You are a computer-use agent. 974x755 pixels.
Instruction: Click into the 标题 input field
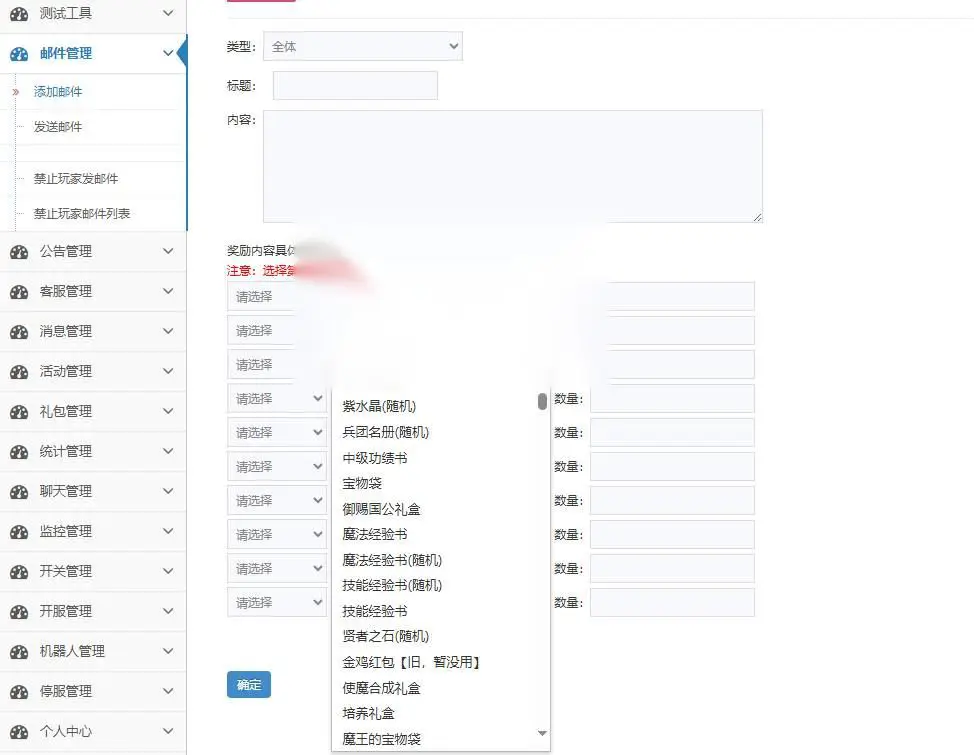(355, 85)
